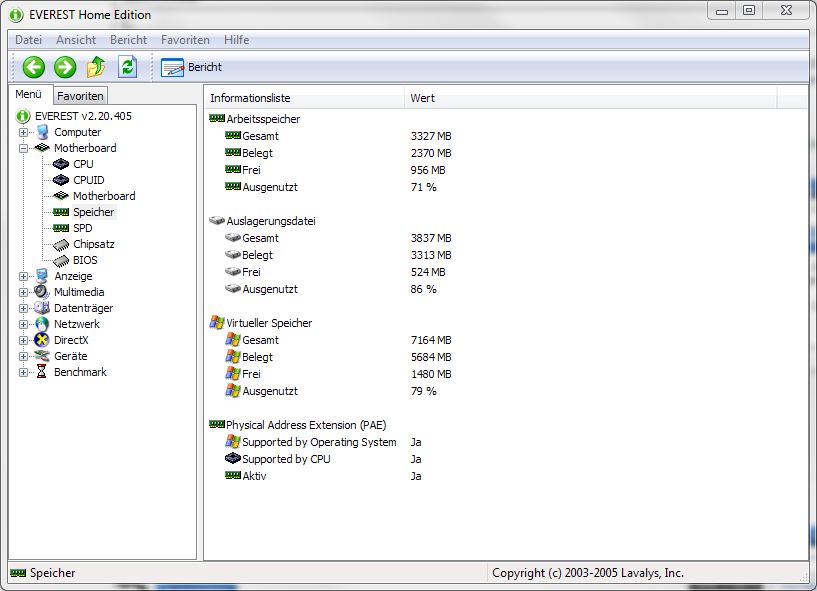The width and height of the screenshot is (817, 591).
Task: Expand the Benchmark tree node
Action: coord(23,372)
